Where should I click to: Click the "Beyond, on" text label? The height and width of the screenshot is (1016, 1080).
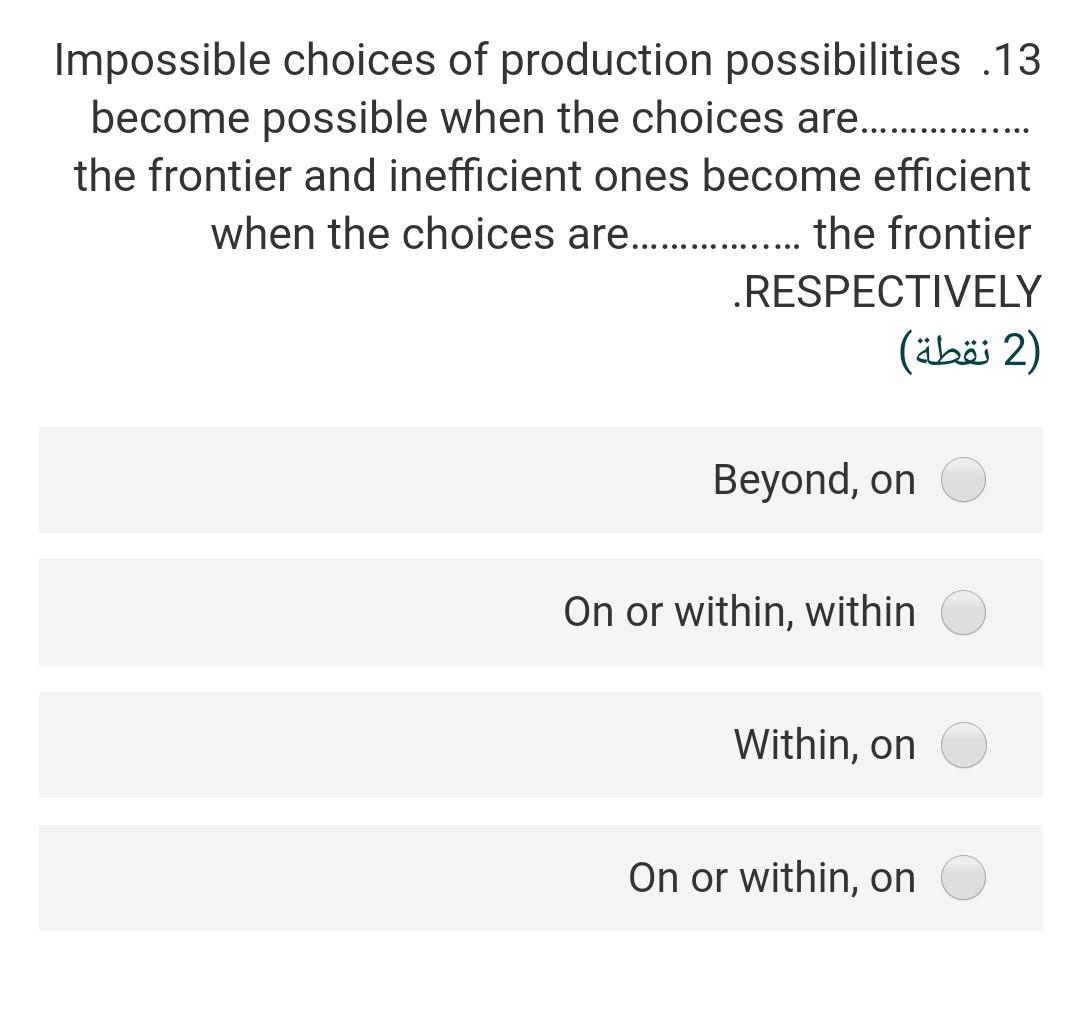pos(814,480)
